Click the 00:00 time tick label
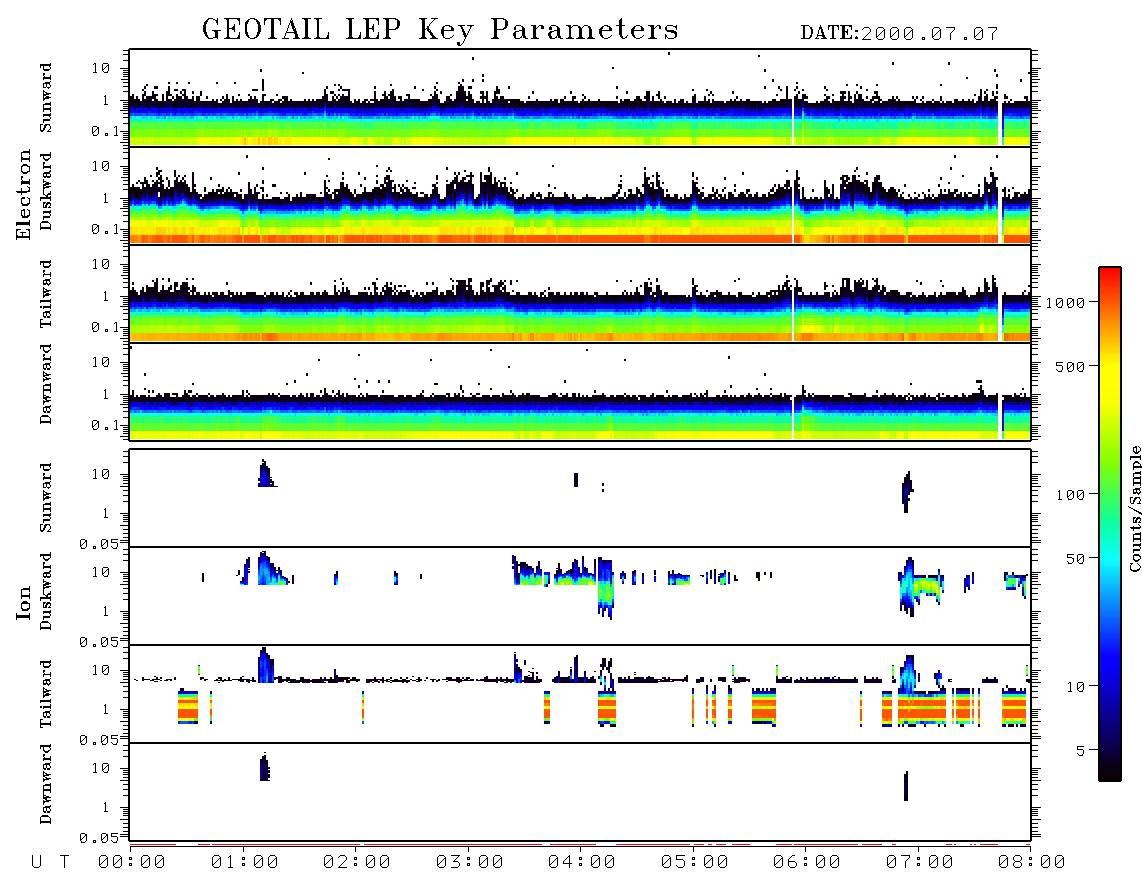 (x=132, y=863)
